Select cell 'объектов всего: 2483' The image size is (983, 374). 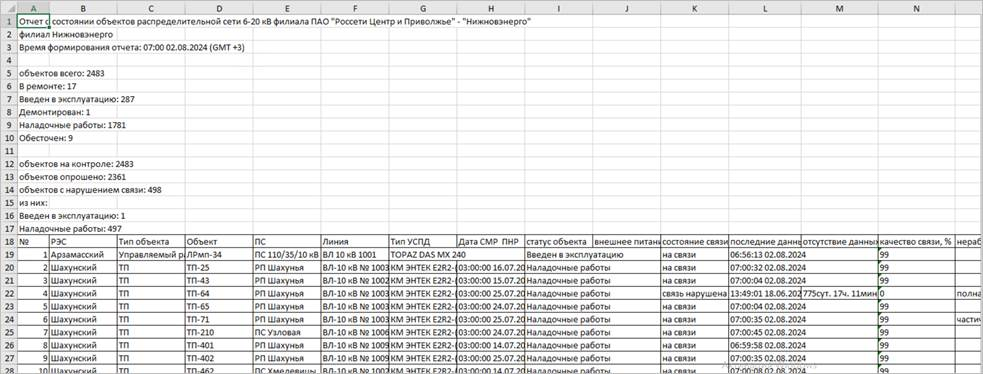(x=61, y=73)
